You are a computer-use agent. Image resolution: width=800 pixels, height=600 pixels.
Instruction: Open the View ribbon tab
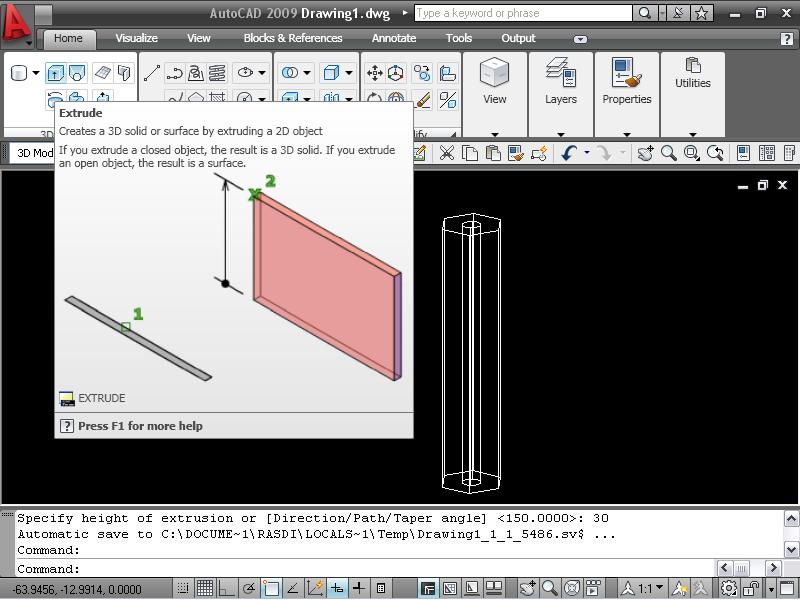pyautogui.click(x=198, y=38)
